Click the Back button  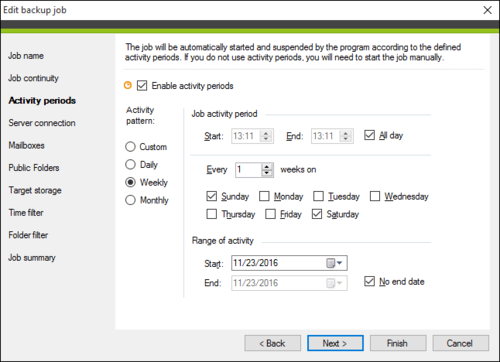click(x=273, y=343)
